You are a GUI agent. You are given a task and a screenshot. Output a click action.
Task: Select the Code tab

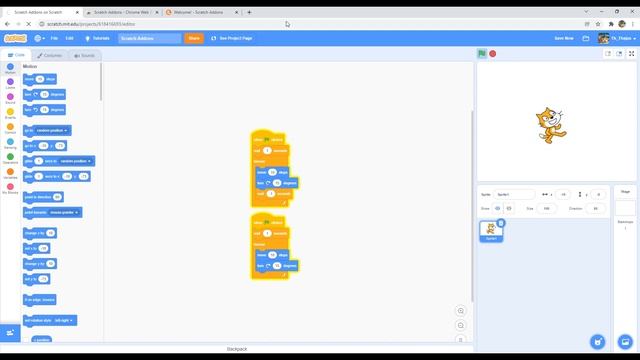point(16,55)
